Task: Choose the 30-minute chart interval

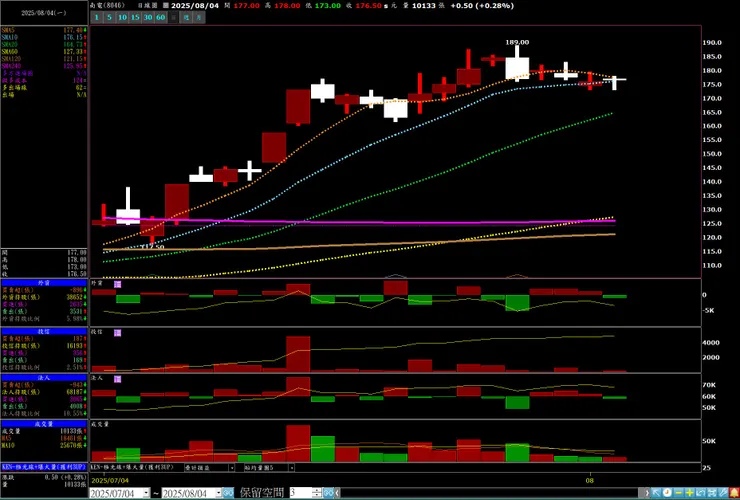Action: [148, 17]
